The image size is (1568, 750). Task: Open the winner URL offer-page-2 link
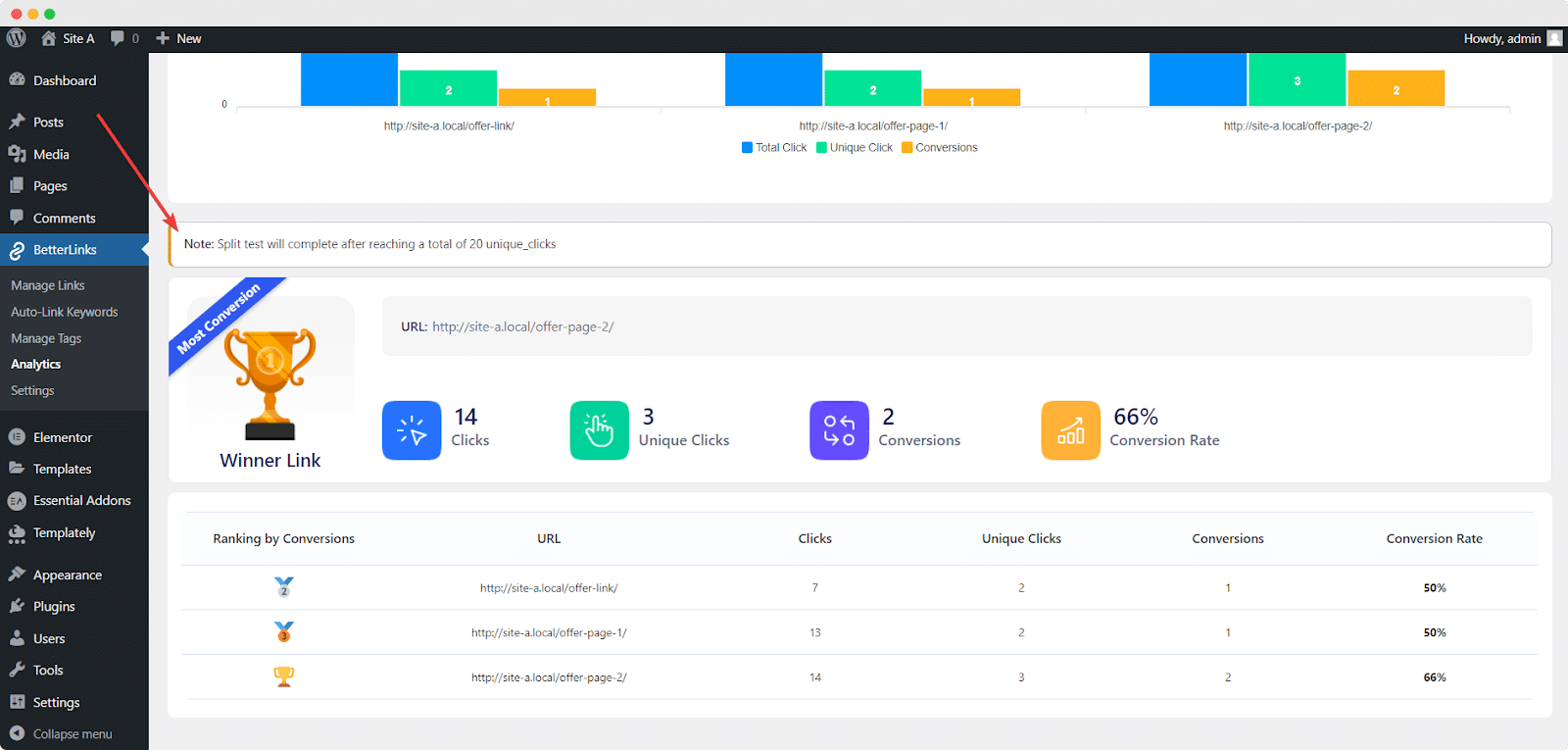point(522,327)
